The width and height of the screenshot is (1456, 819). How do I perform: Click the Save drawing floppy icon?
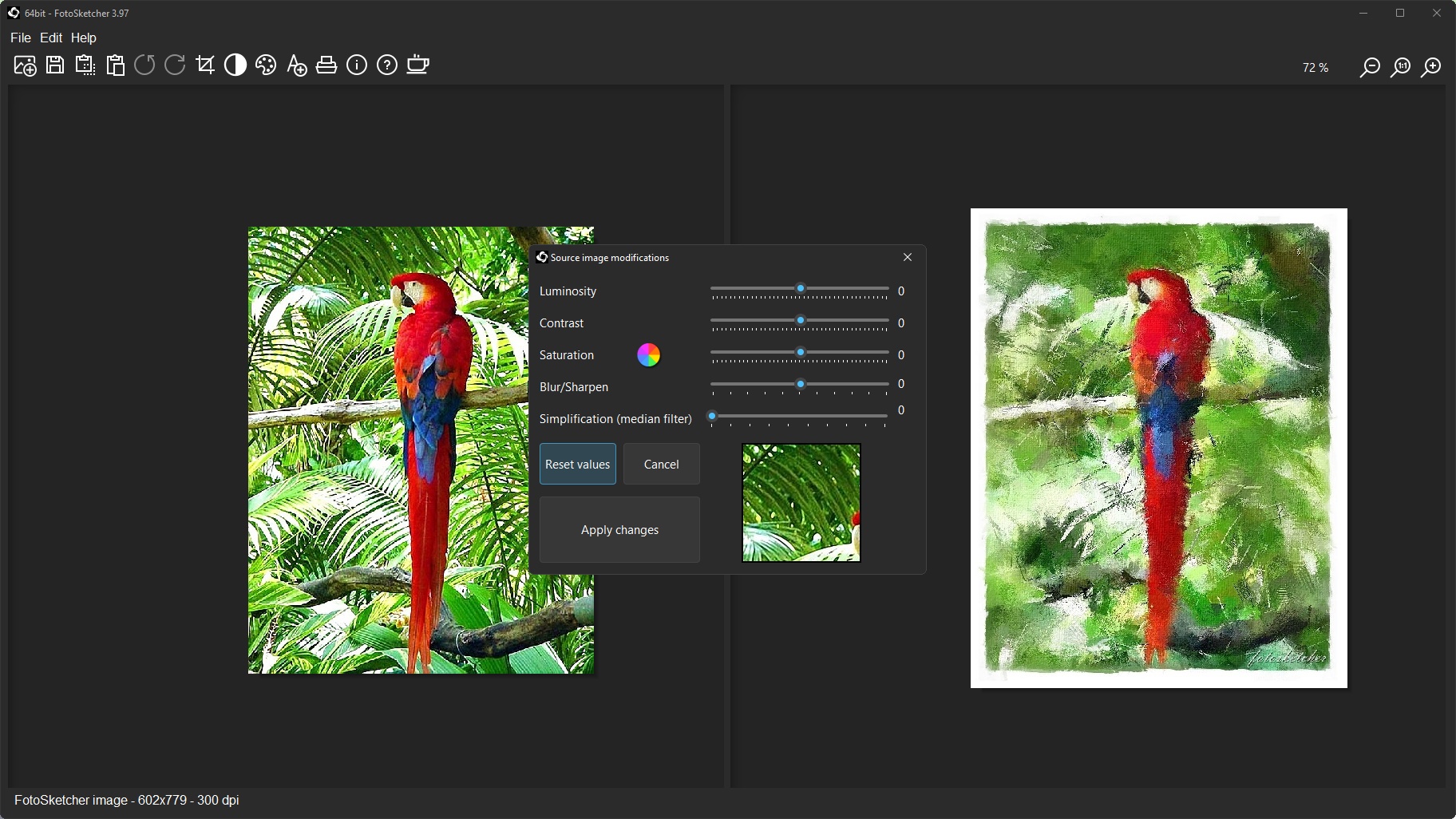coord(55,65)
